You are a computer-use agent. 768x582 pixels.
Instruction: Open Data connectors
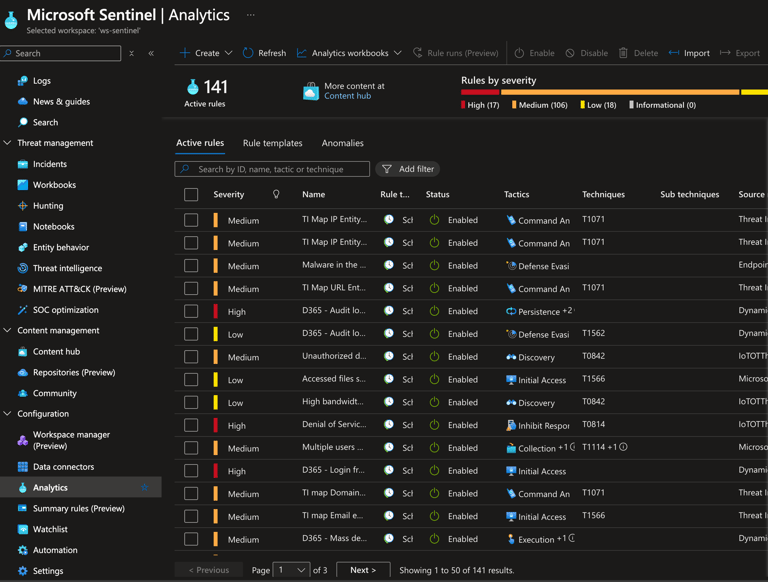click(63, 467)
